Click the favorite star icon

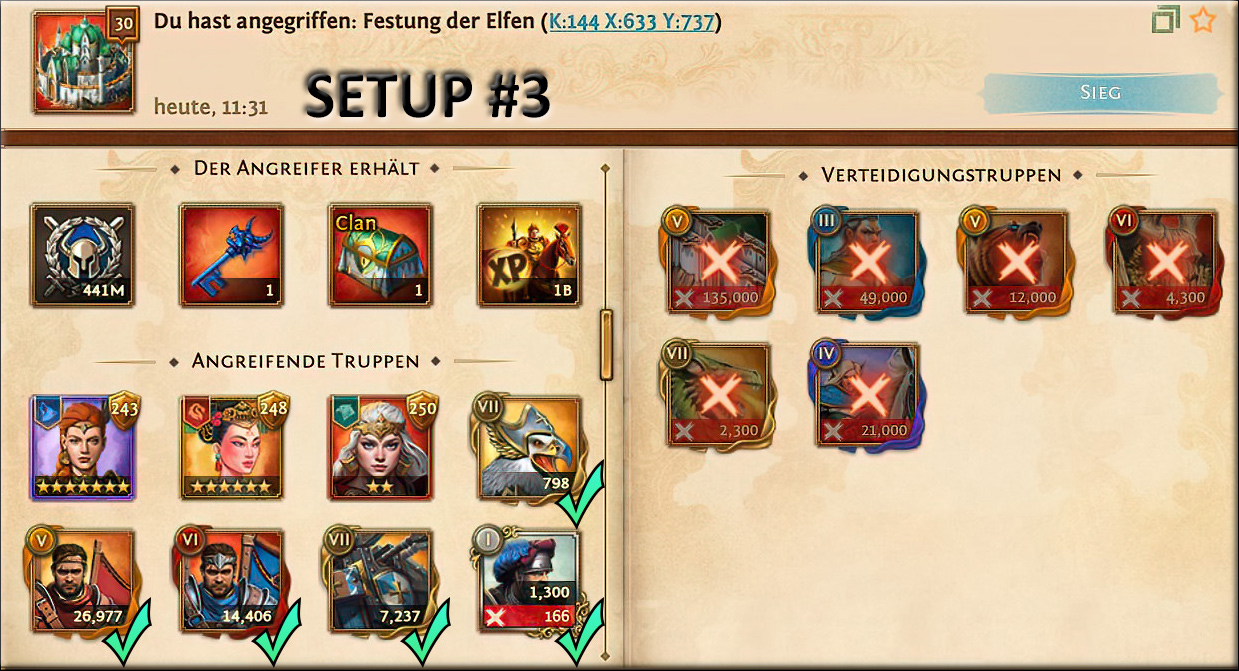click(1203, 20)
